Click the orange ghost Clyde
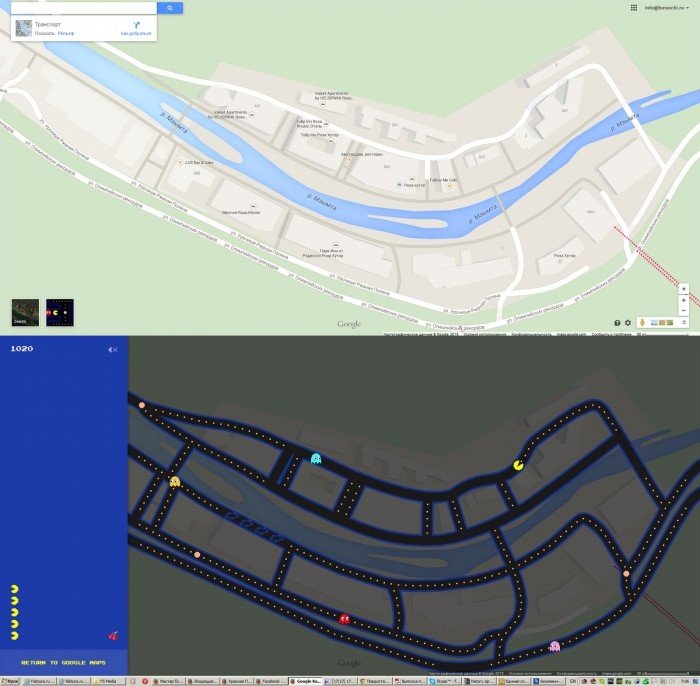 tap(175, 482)
